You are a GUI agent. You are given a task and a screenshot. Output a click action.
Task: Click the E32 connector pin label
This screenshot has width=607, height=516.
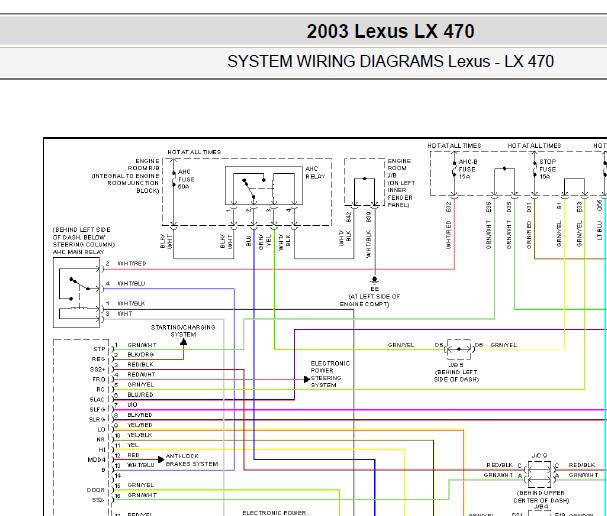[449, 207]
